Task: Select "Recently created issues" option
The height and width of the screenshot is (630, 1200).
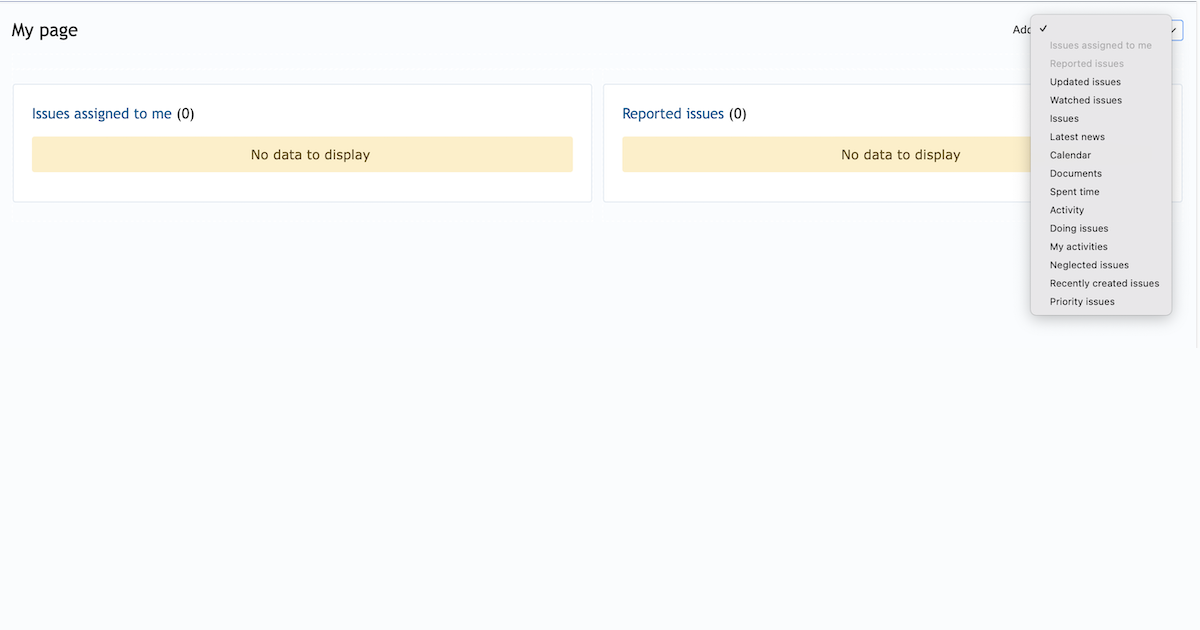Action: click(1104, 283)
